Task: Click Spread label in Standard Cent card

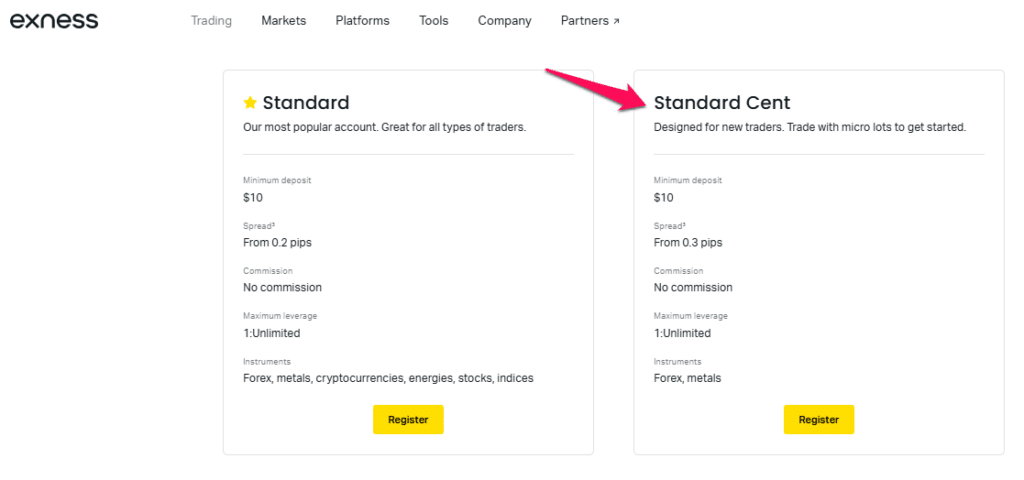Action: pyautogui.click(x=669, y=226)
